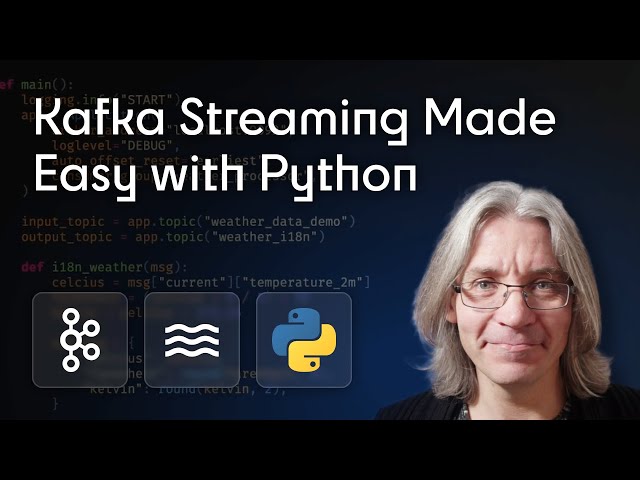Click the Python logo tile
The height and width of the screenshot is (480, 640).
point(304,340)
